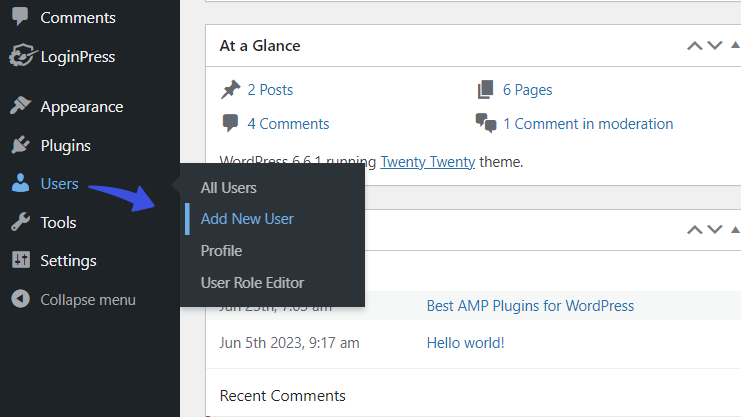
Task: Open Comments in the admin sidebar
Action: (78, 17)
